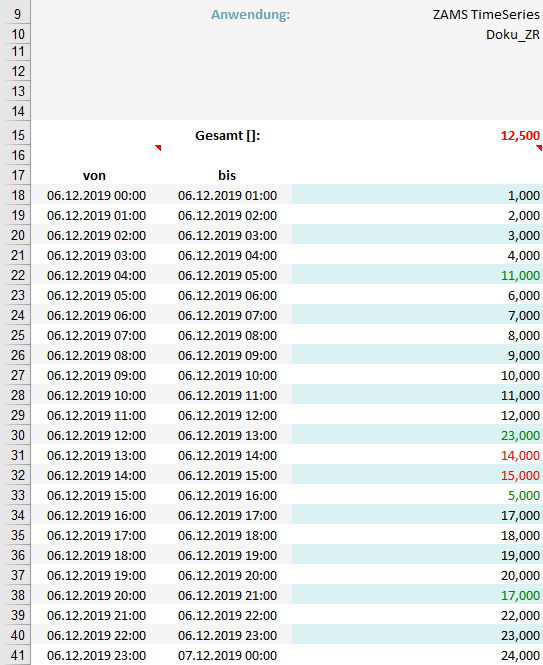Select the green 5,000 value cell

point(417,495)
